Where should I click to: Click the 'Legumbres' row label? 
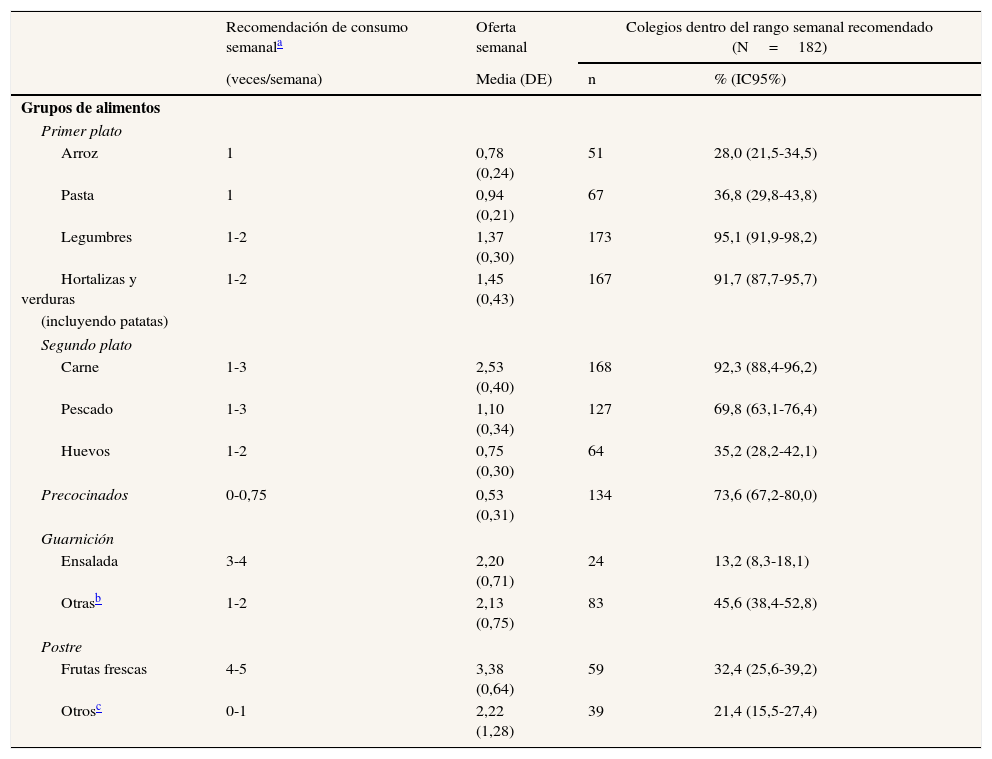pyautogui.click(x=96, y=237)
